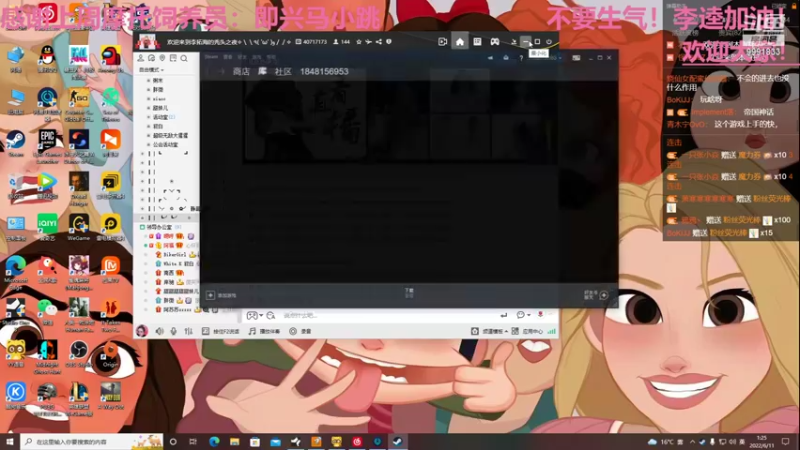Open the video icon in YY title bar
Viewport: 800px width, 450px height.
(x=442, y=42)
